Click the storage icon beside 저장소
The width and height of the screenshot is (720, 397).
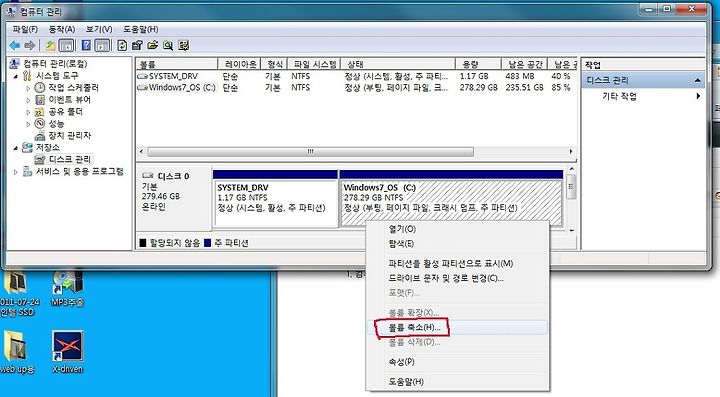point(28,147)
